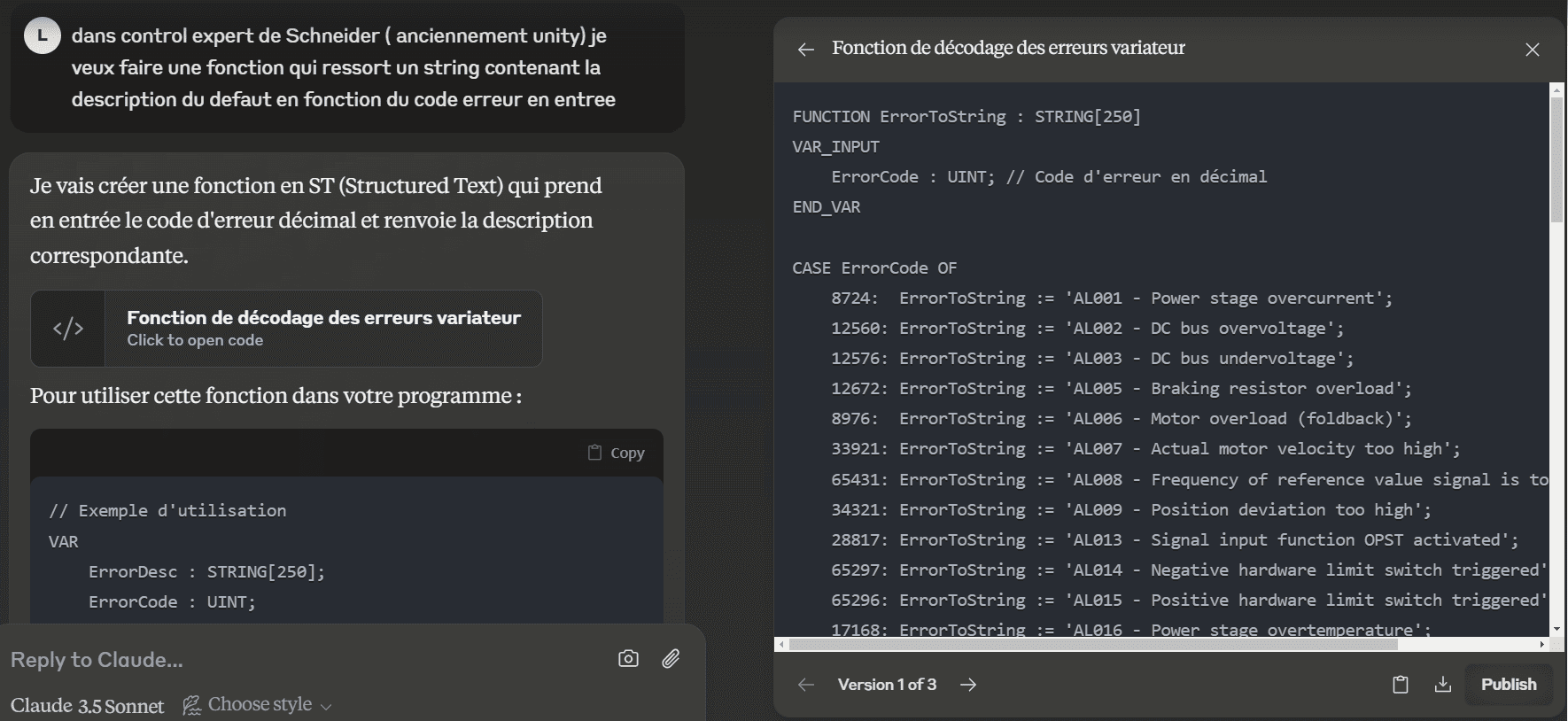Attach a file with paperclip icon
Viewport: 1568px width, 721px height.
coord(671,658)
